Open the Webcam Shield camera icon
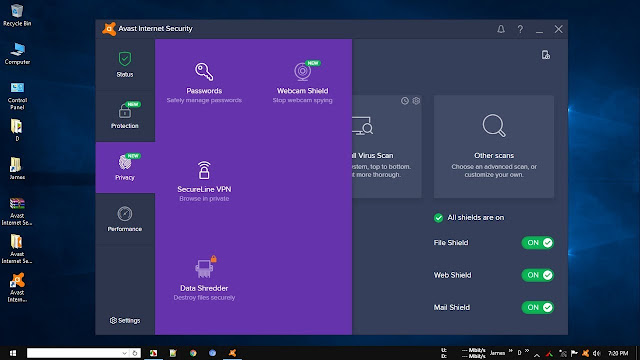 (x=302, y=71)
